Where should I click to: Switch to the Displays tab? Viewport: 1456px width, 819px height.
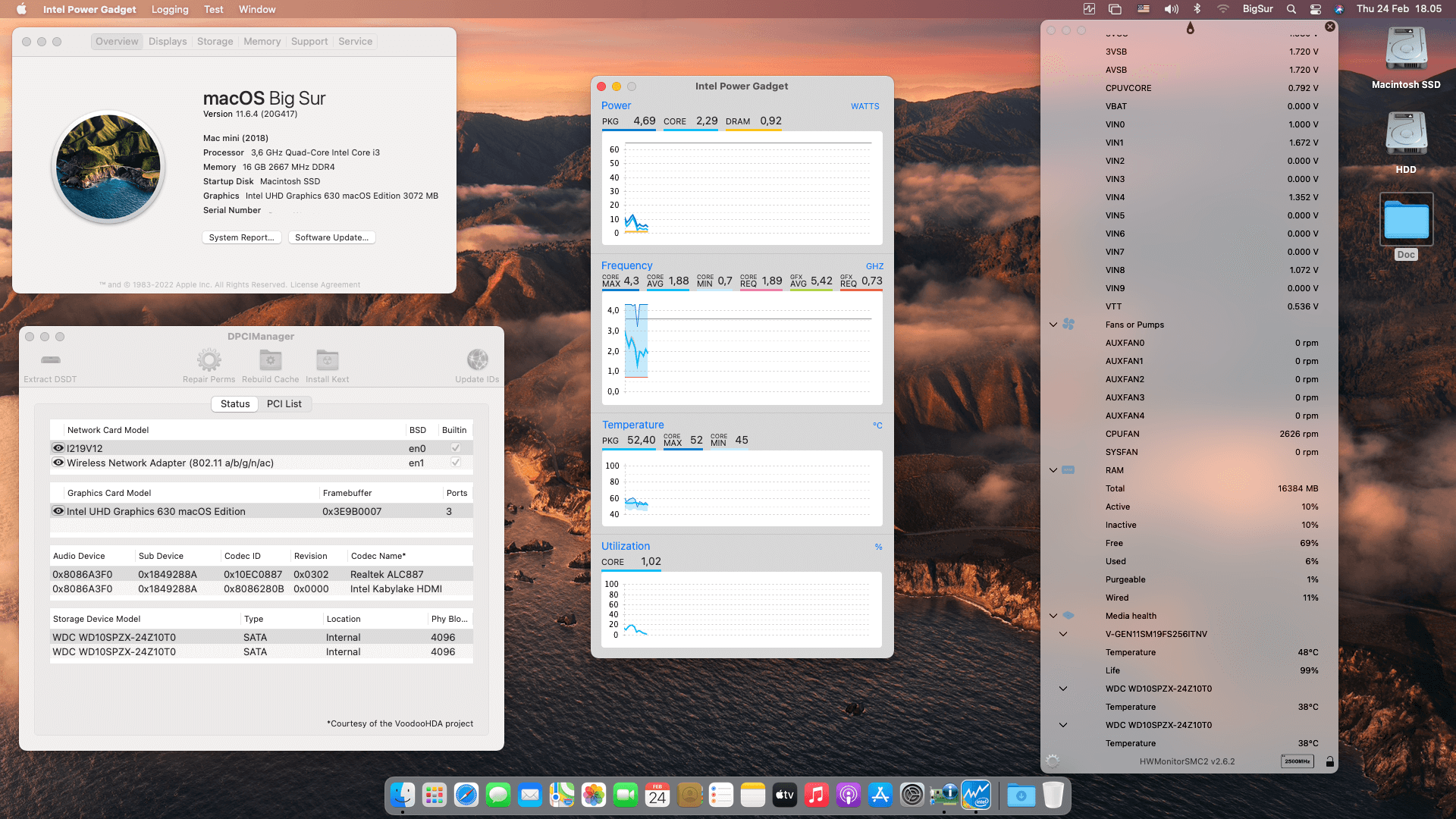click(x=168, y=41)
